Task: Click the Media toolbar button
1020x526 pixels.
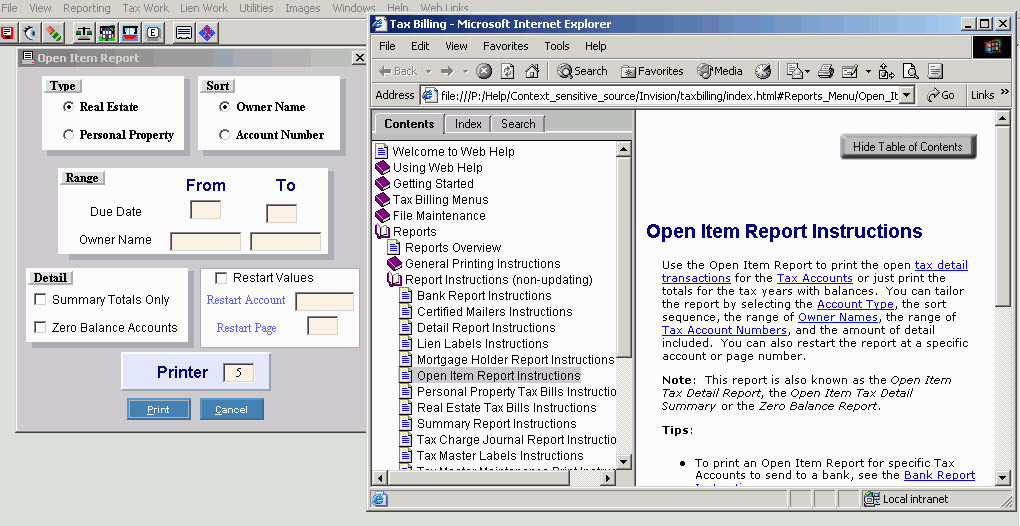Action: point(719,71)
